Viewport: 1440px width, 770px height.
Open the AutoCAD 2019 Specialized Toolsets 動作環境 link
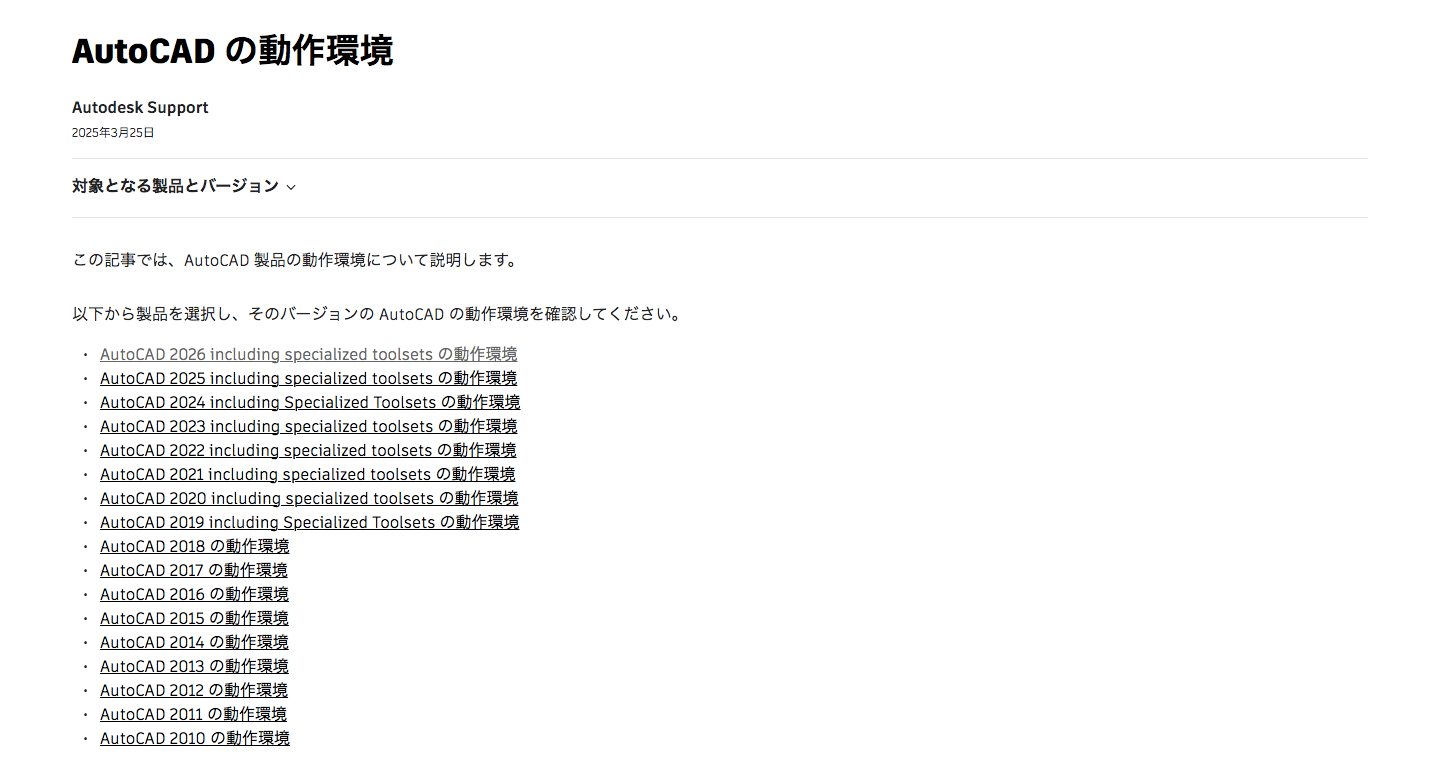310,522
